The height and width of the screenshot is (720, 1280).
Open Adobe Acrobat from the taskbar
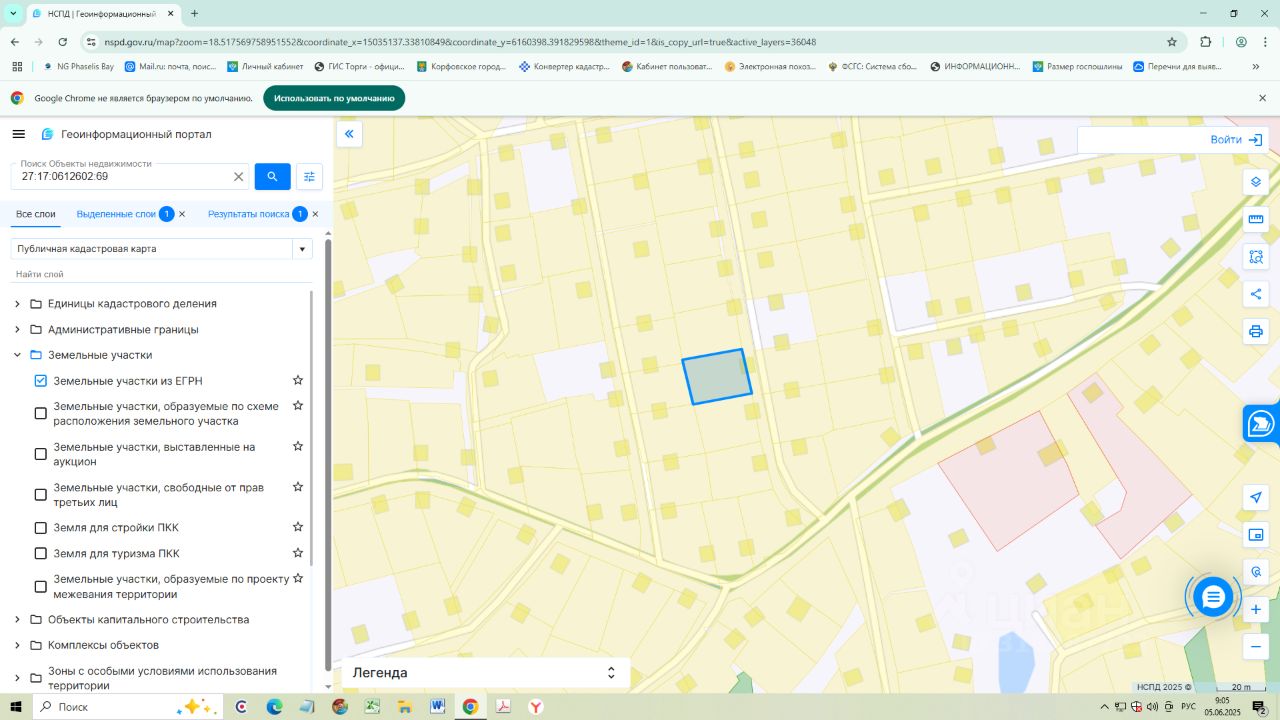click(x=503, y=707)
